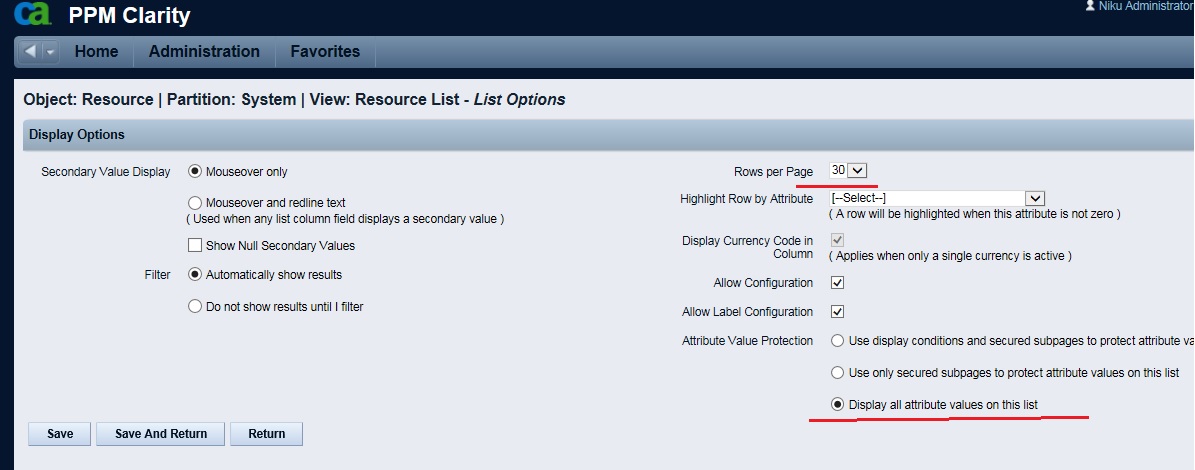Select Mouseover and redline text option

pos(194,203)
